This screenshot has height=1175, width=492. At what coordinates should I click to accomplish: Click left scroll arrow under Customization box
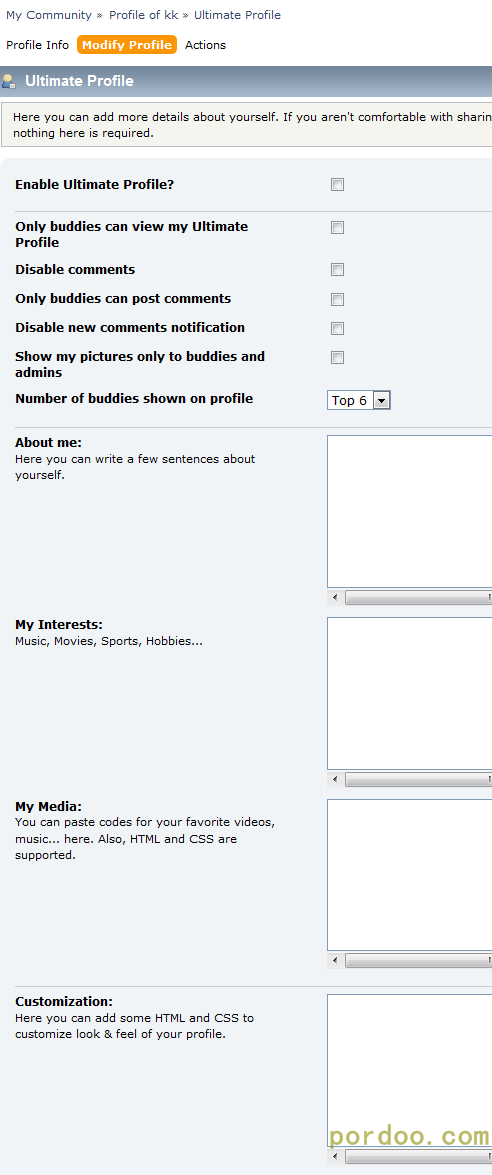point(335,1157)
